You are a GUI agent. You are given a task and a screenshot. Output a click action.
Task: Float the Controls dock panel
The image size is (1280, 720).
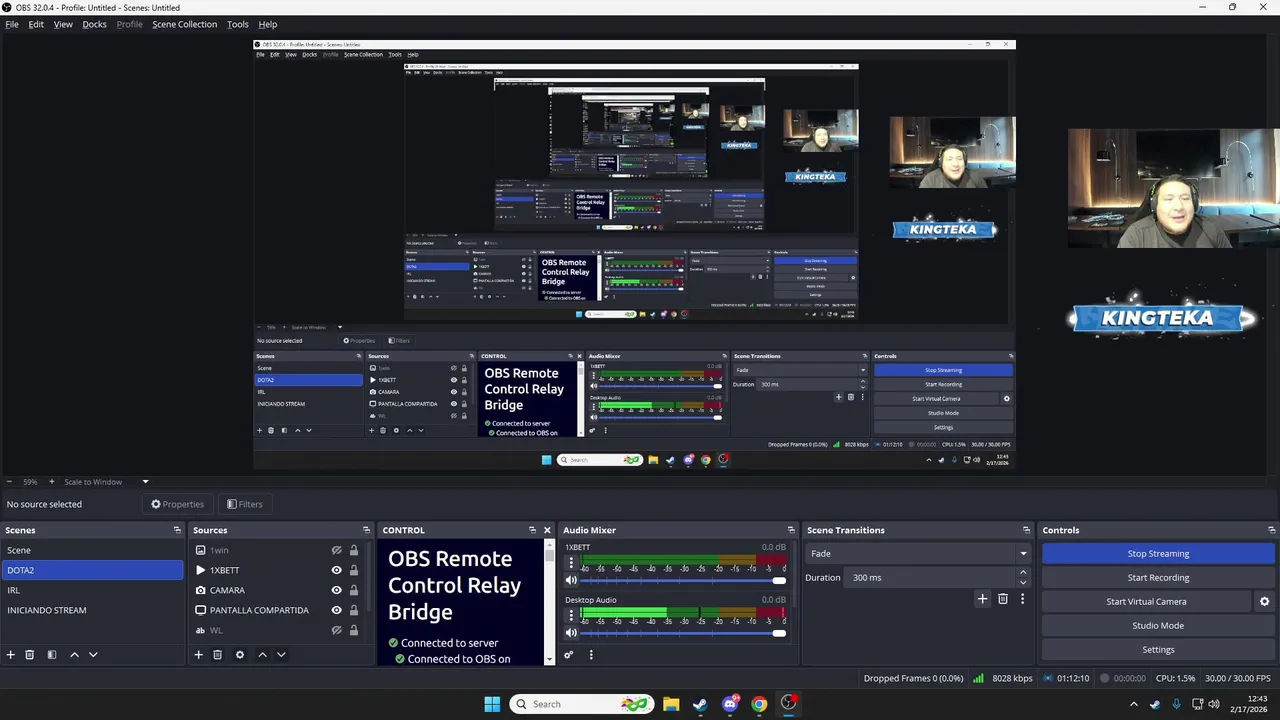1272,530
